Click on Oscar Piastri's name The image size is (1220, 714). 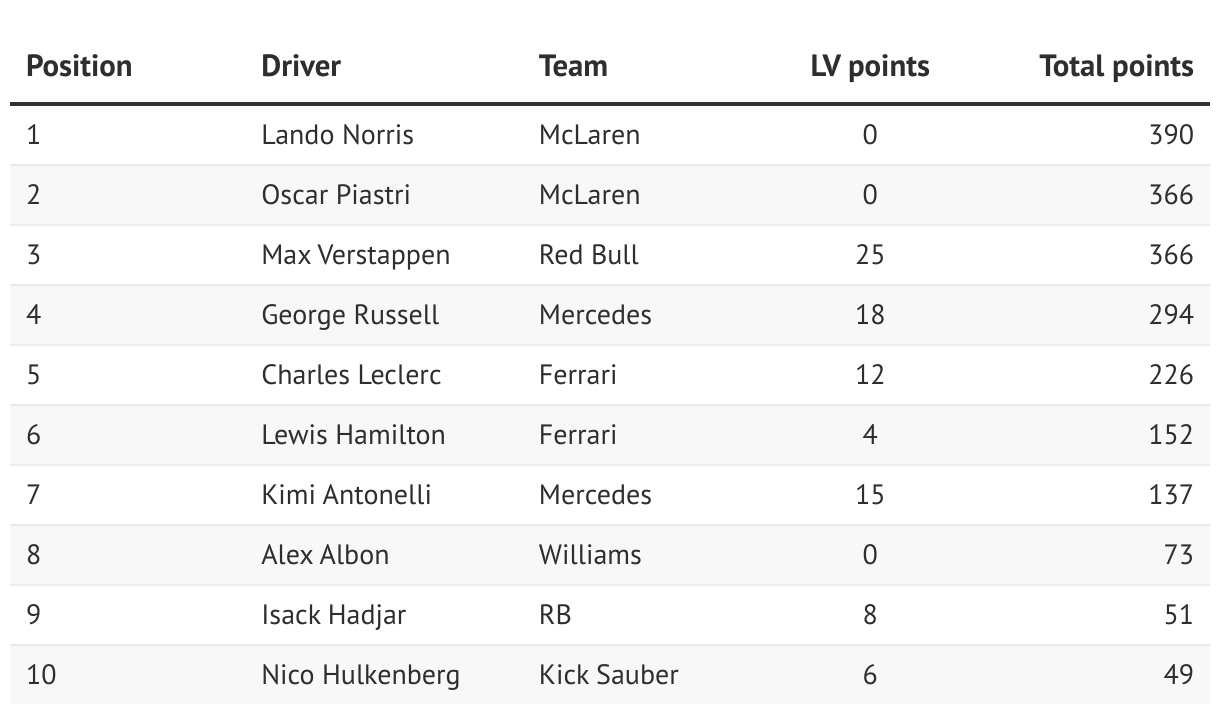(336, 194)
